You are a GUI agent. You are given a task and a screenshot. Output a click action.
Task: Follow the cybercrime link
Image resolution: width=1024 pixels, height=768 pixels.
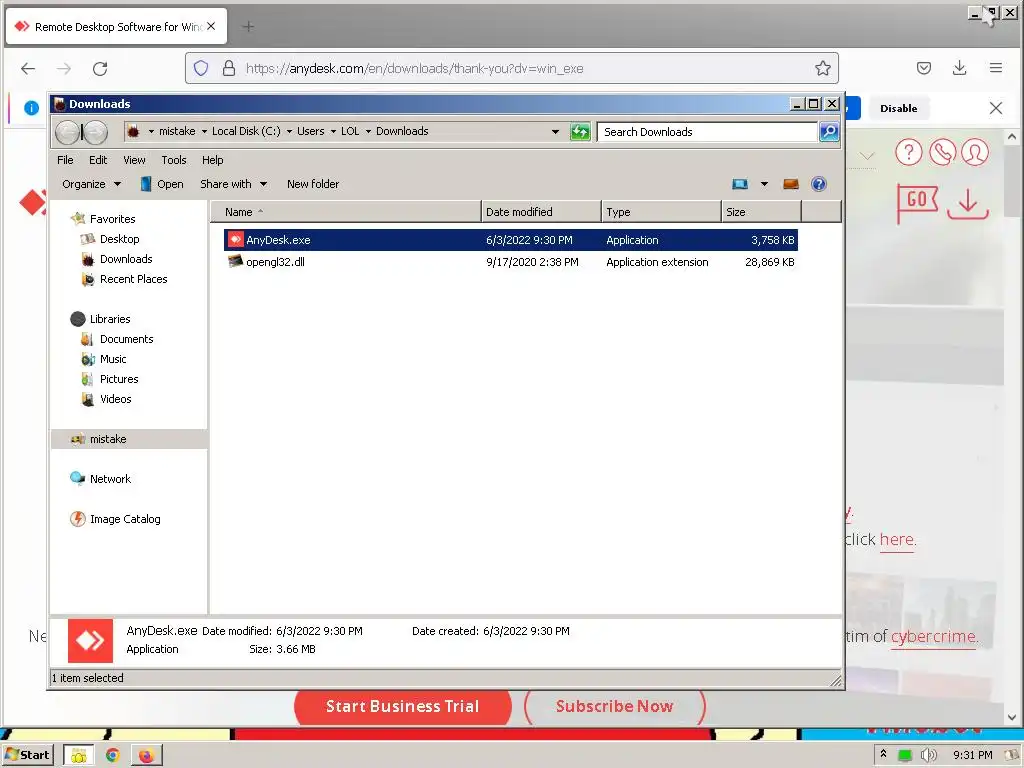coord(933,637)
